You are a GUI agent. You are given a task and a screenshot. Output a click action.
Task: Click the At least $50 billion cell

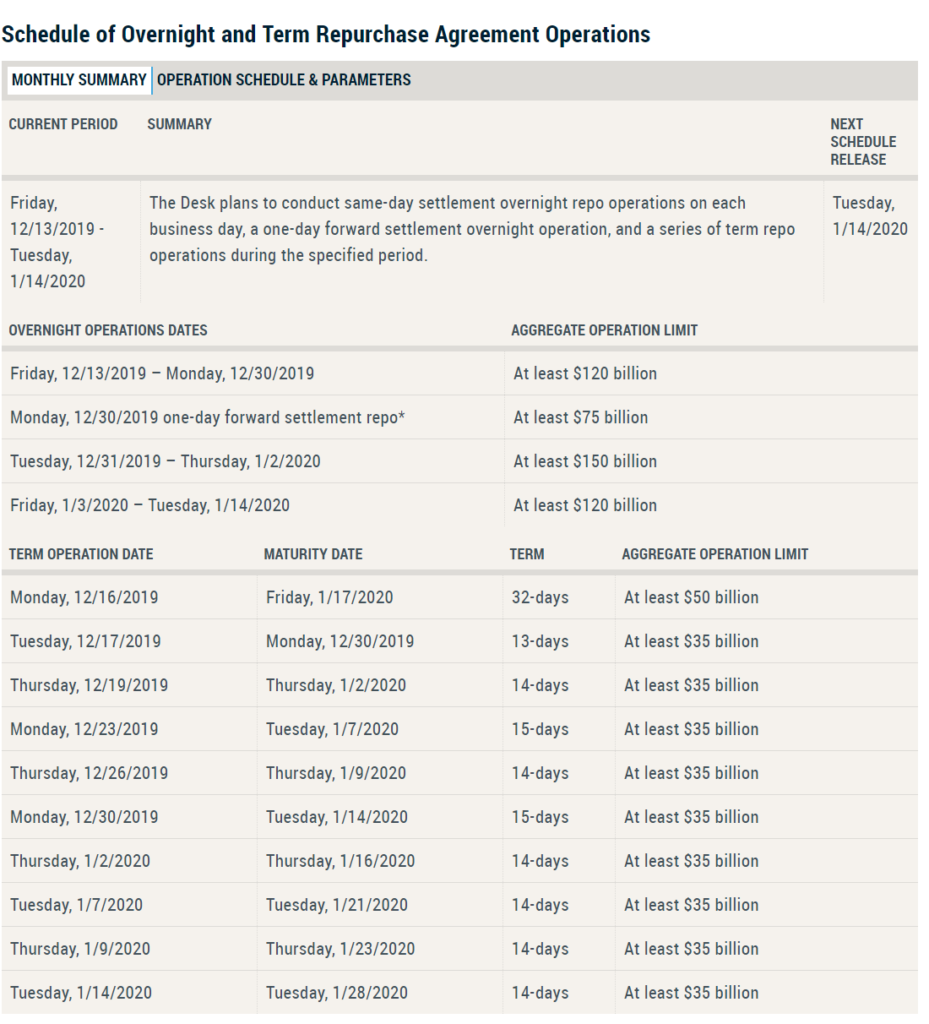coord(691,598)
